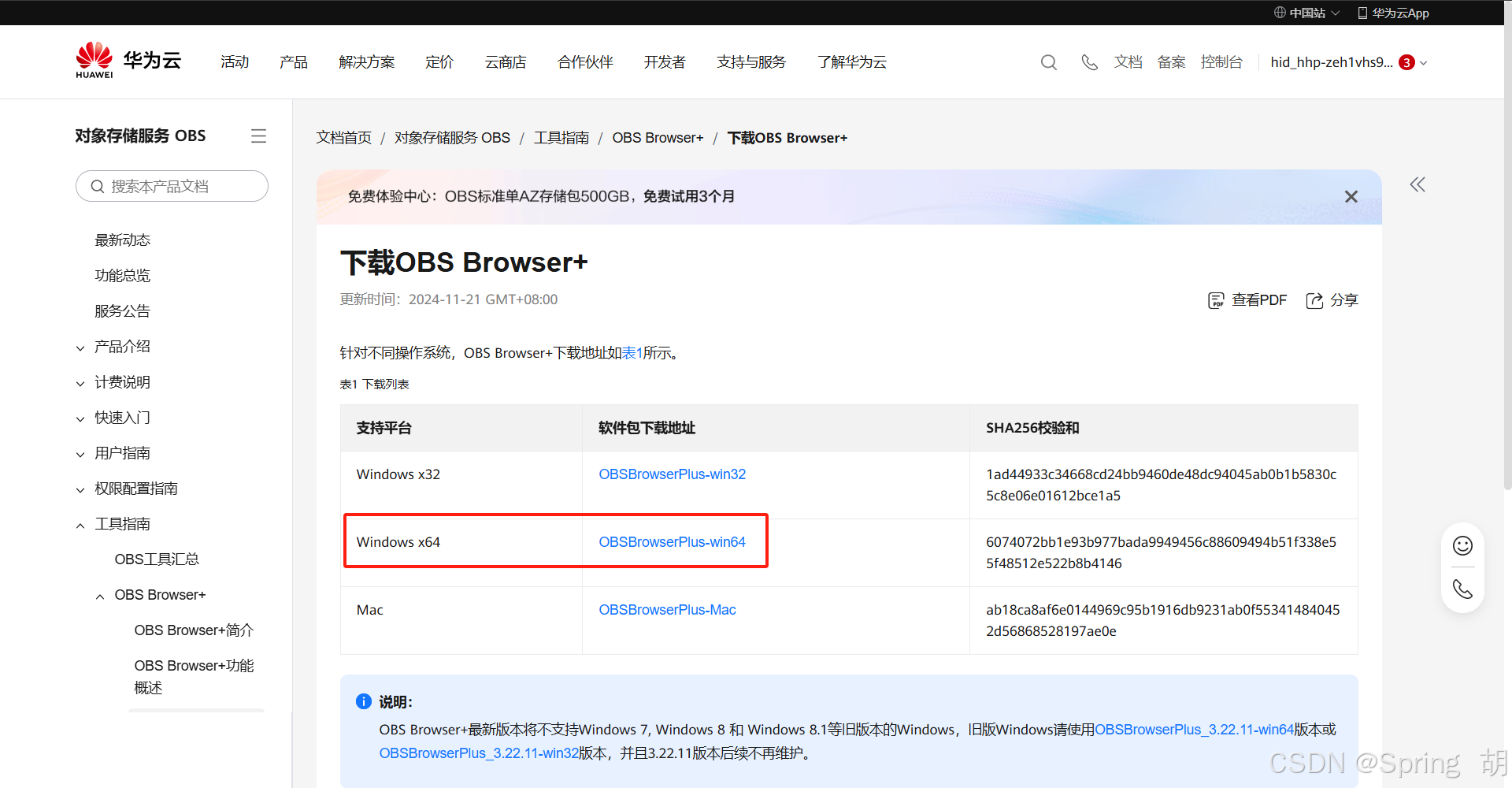Go to 文档首页 breadcrumb
This screenshot has width=1512, height=788.
coord(344,138)
